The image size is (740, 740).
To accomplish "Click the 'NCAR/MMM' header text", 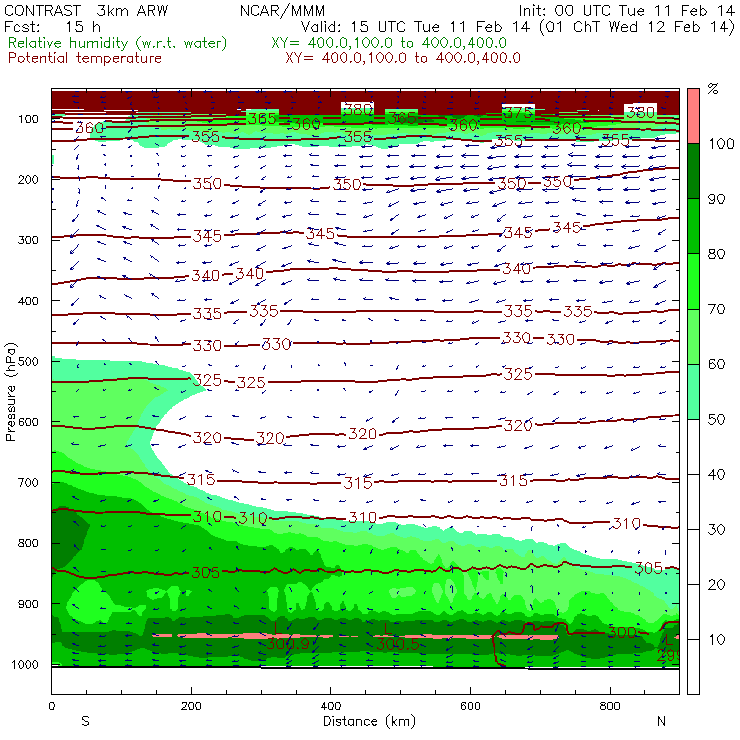I will [x=282, y=11].
